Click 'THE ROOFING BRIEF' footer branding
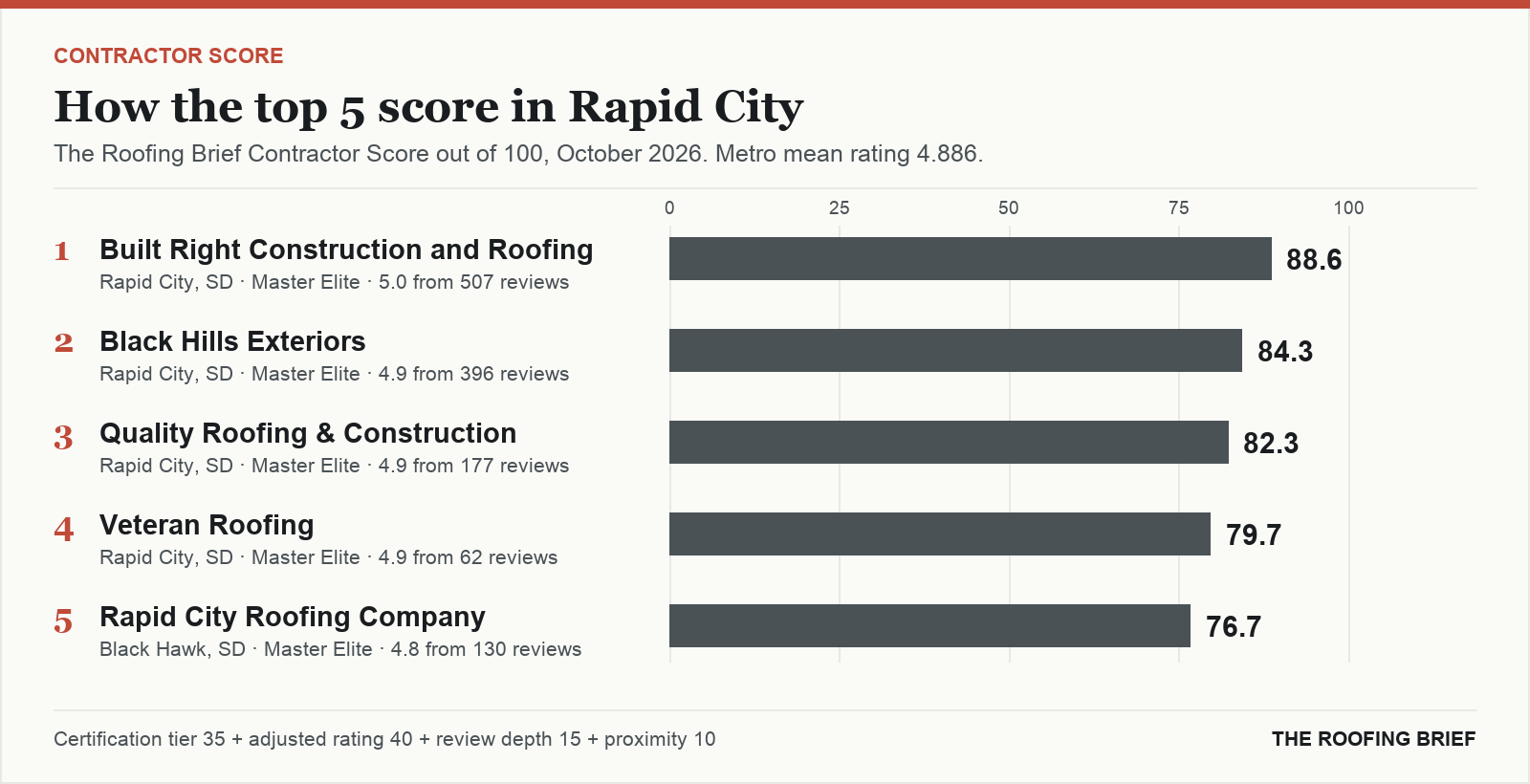1530x784 pixels. tap(1373, 739)
